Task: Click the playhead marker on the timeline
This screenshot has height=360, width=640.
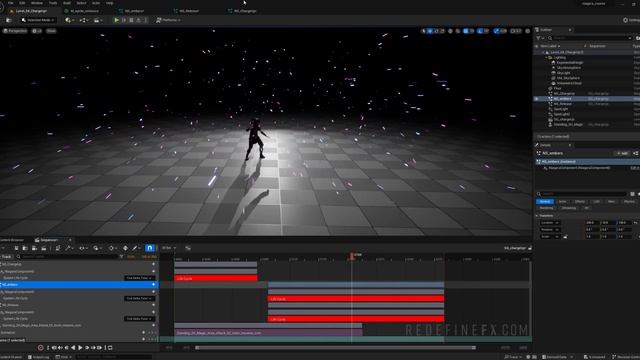Action: pos(352,256)
